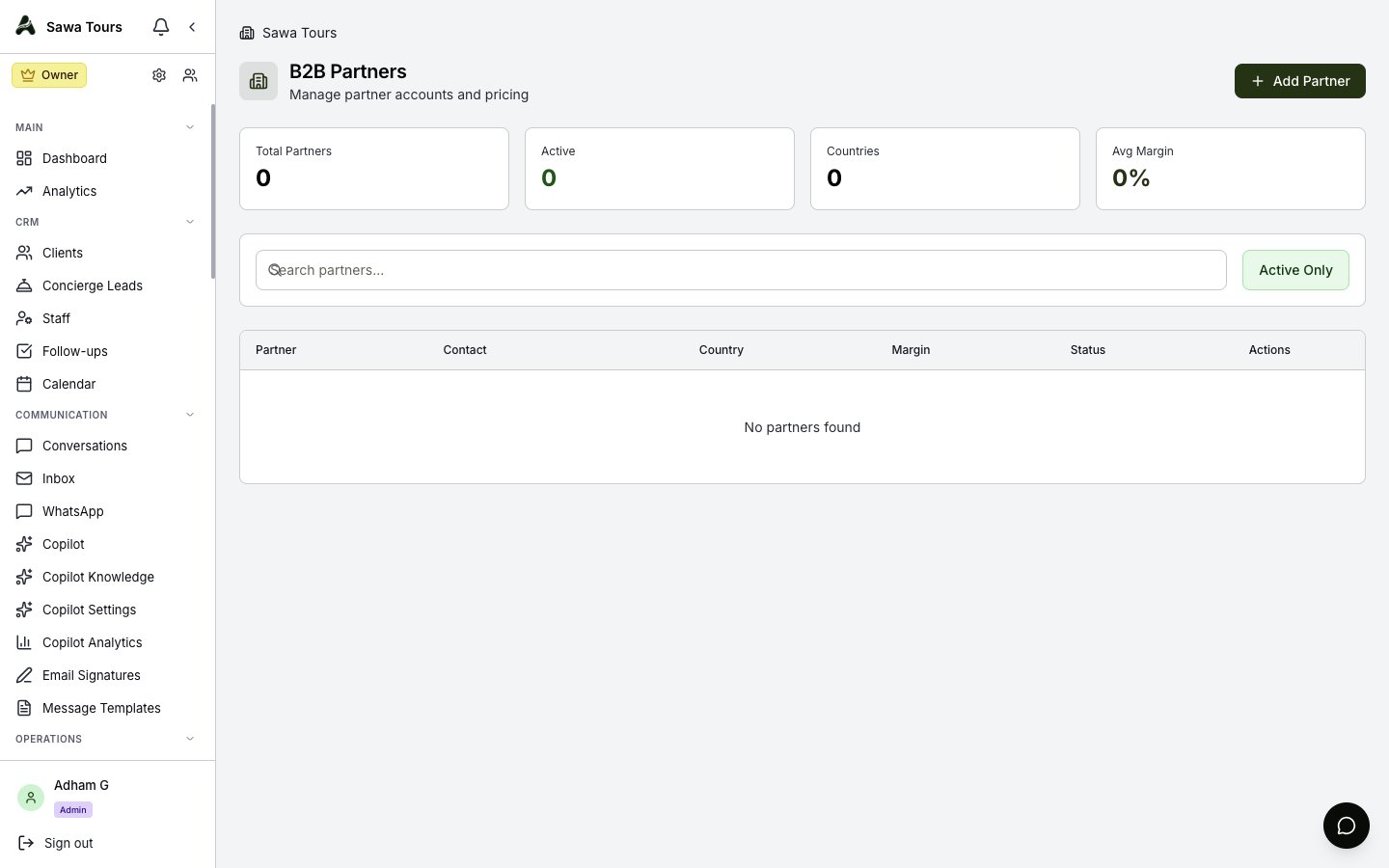Viewport: 1389px width, 868px height.
Task: Click the Conversations chat bubble icon
Action: click(24, 446)
